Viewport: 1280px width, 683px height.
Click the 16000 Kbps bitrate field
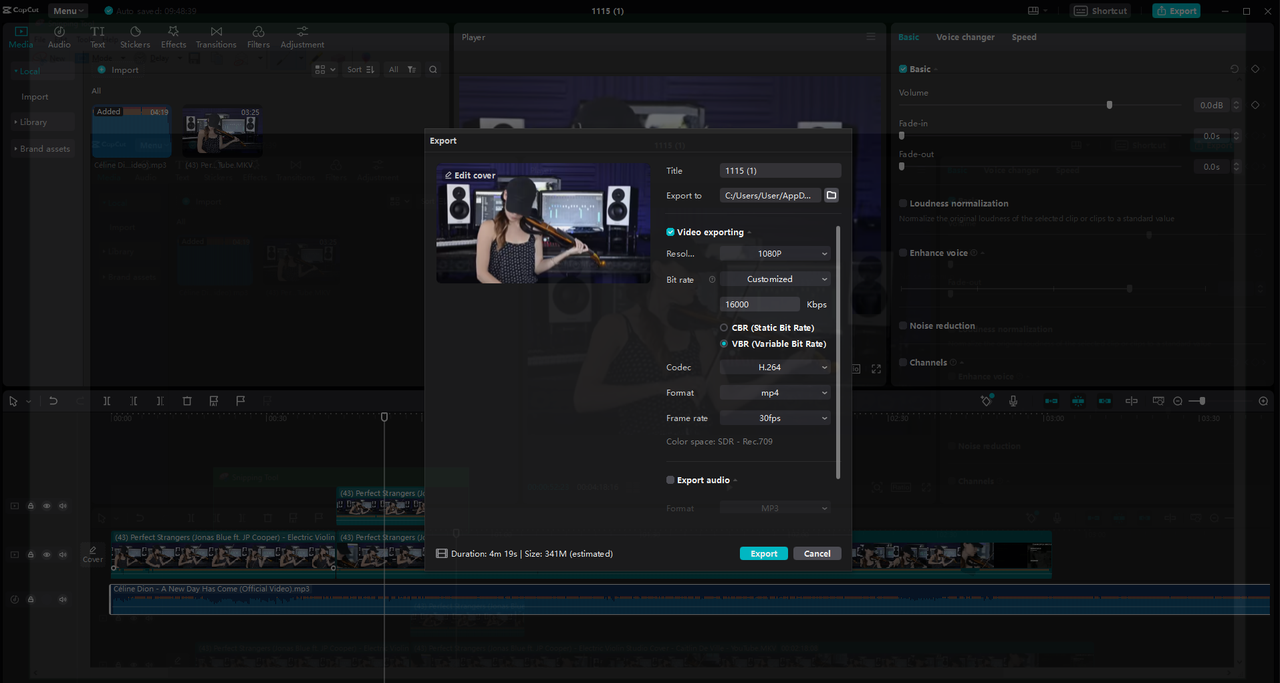[760, 304]
